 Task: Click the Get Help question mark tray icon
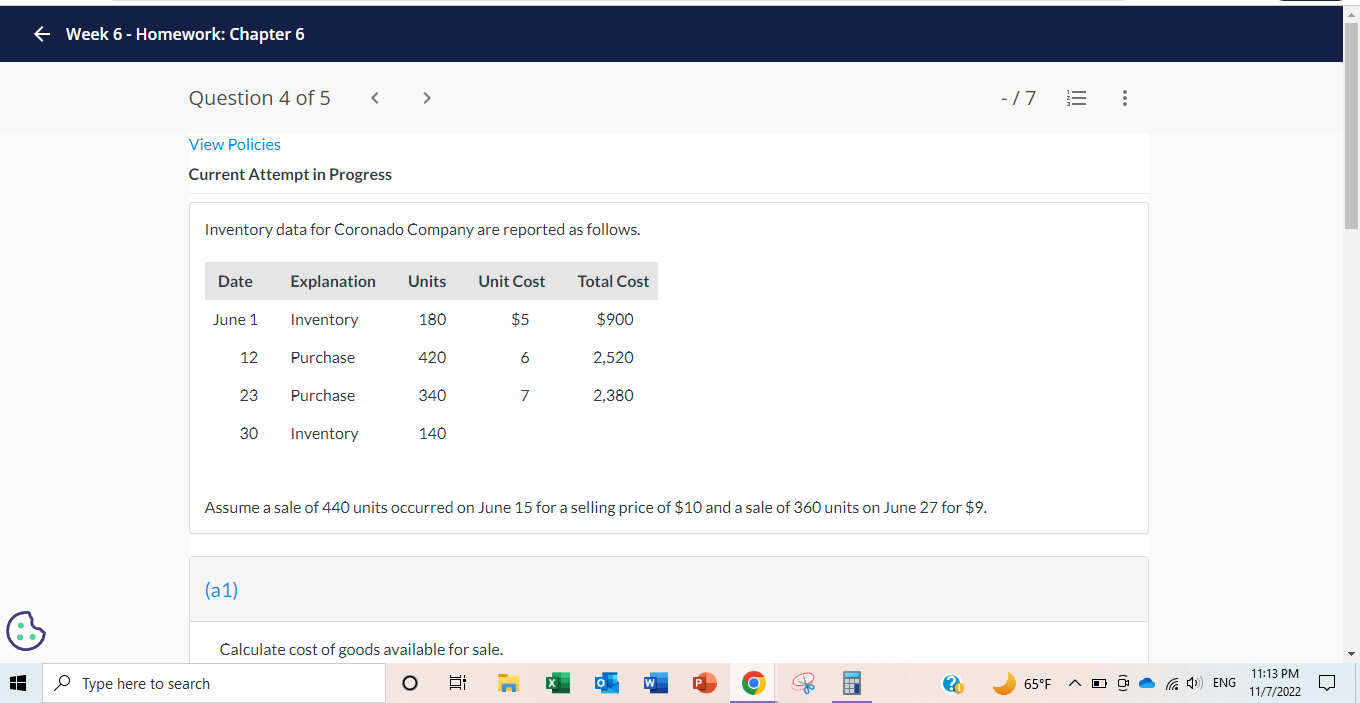click(954, 684)
